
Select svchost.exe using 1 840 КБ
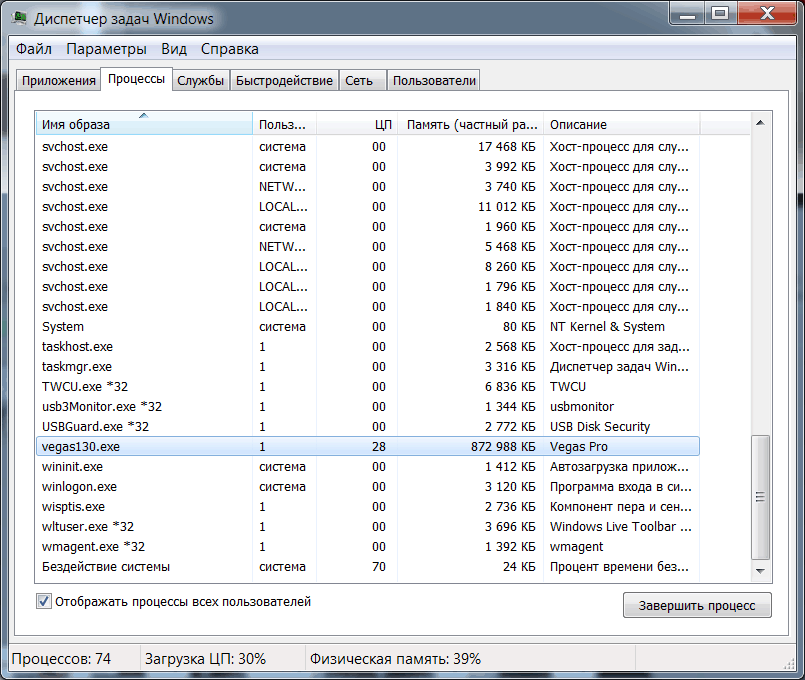point(368,306)
